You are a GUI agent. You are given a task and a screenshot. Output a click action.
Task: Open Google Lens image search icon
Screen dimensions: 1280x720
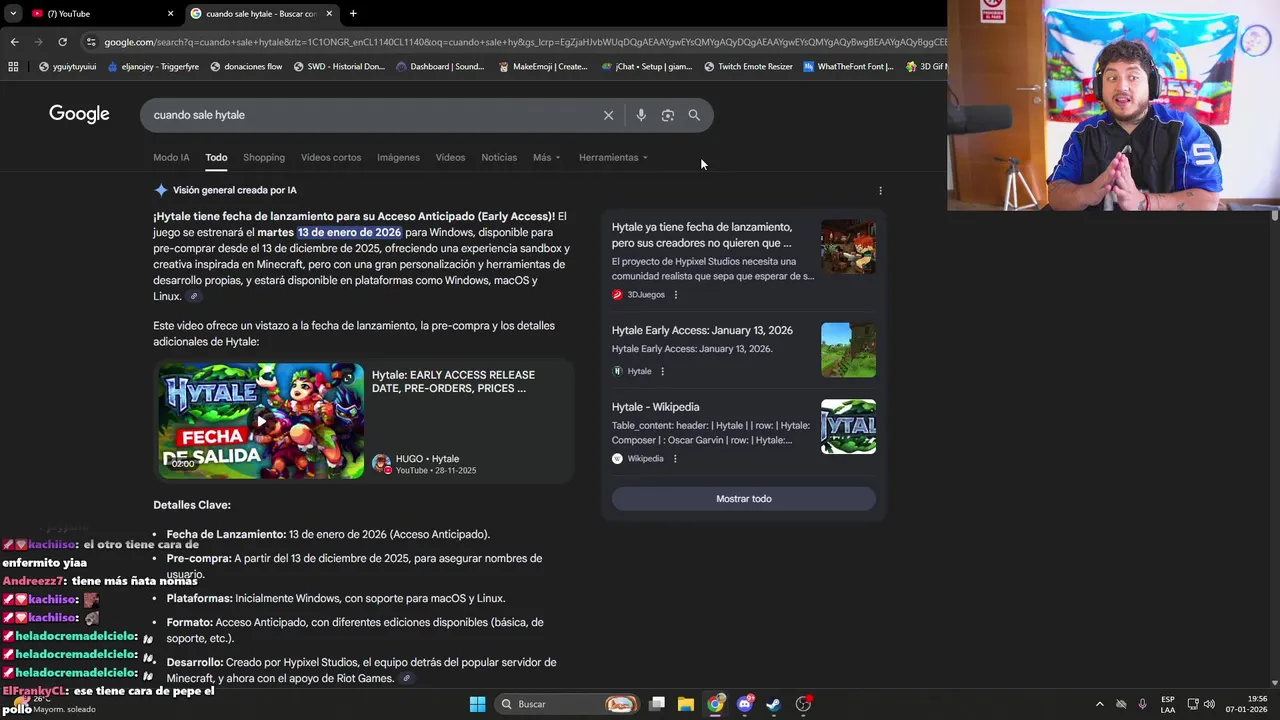pyautogui.click(x=668, y=115)
